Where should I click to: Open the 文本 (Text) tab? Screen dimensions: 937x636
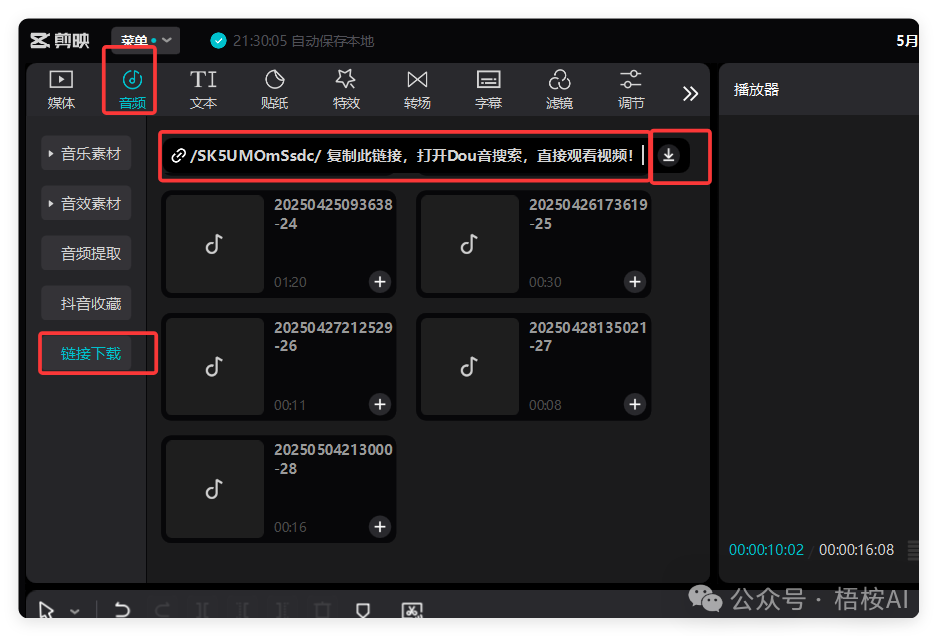pos(203,90)
